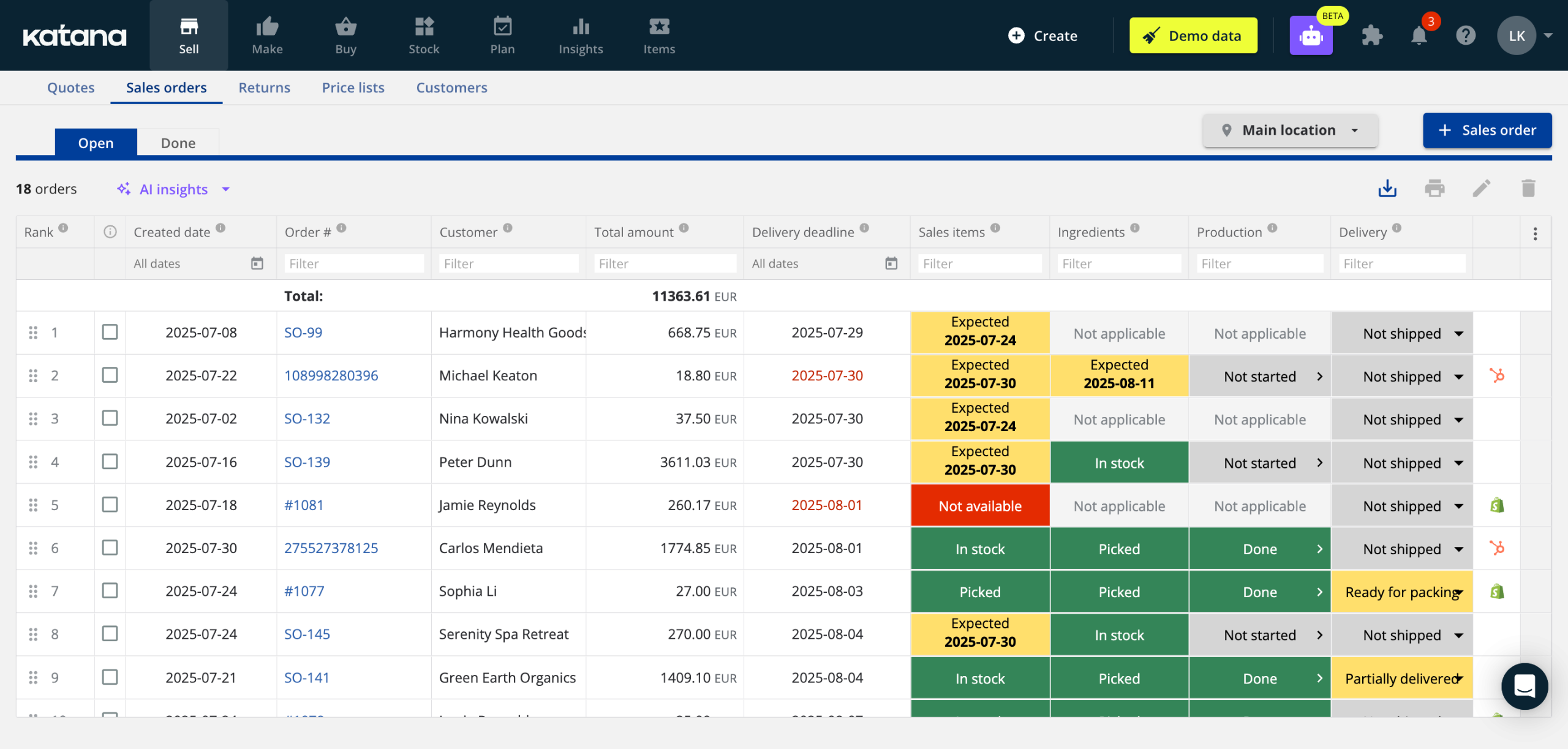Open the Customers tab
Image resolution: width=1568 pixels, height=749 pixels.
[451, 88]
